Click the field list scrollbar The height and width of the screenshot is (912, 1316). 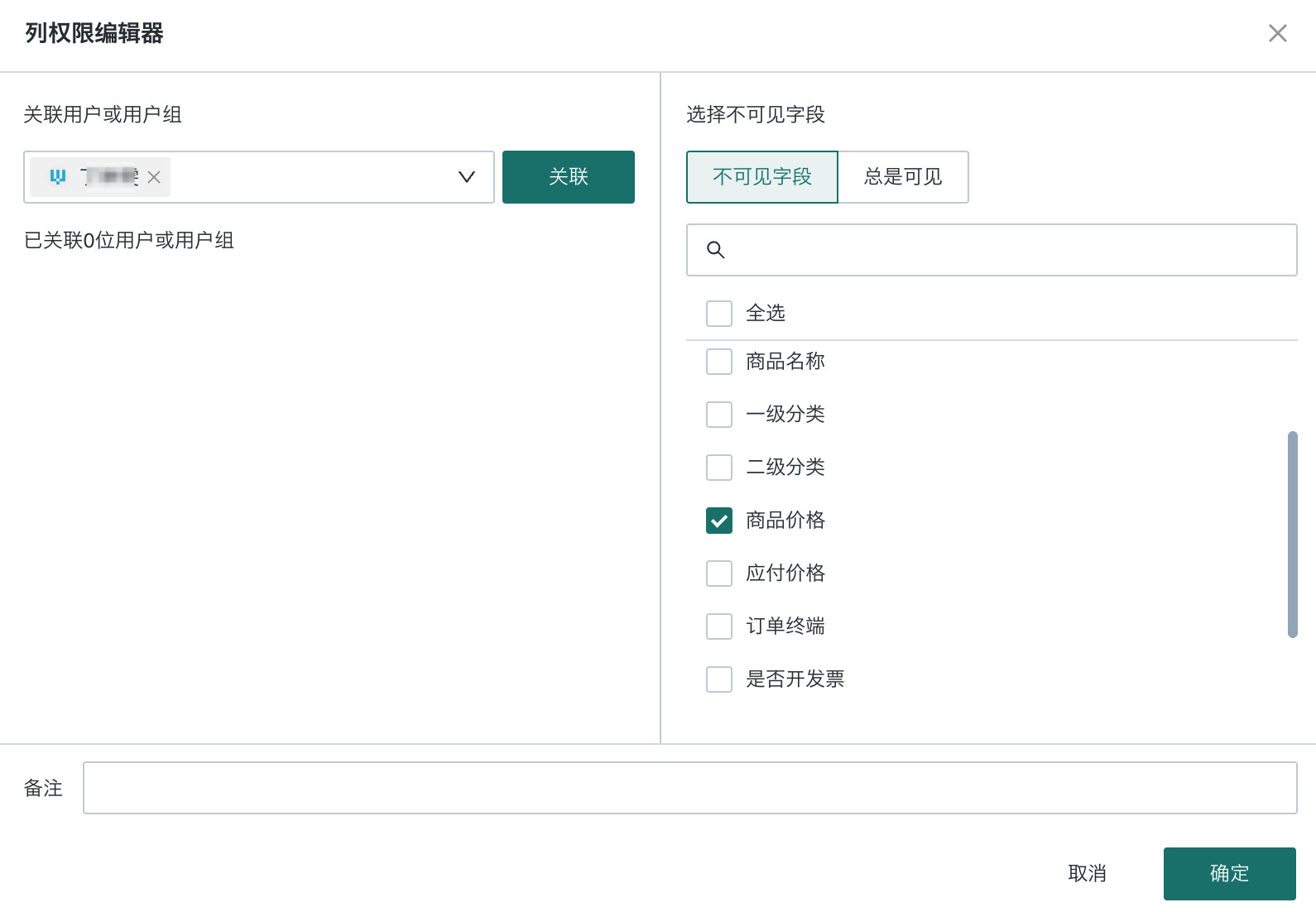tap(1292, 535)
